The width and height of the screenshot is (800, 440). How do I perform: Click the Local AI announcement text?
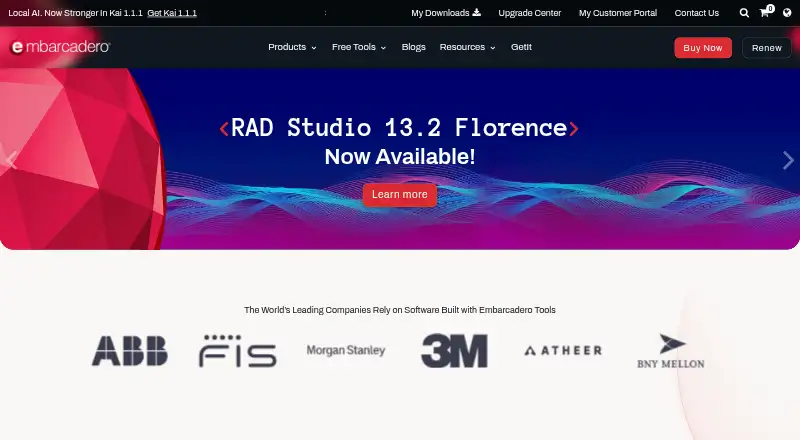coord(75,13)
